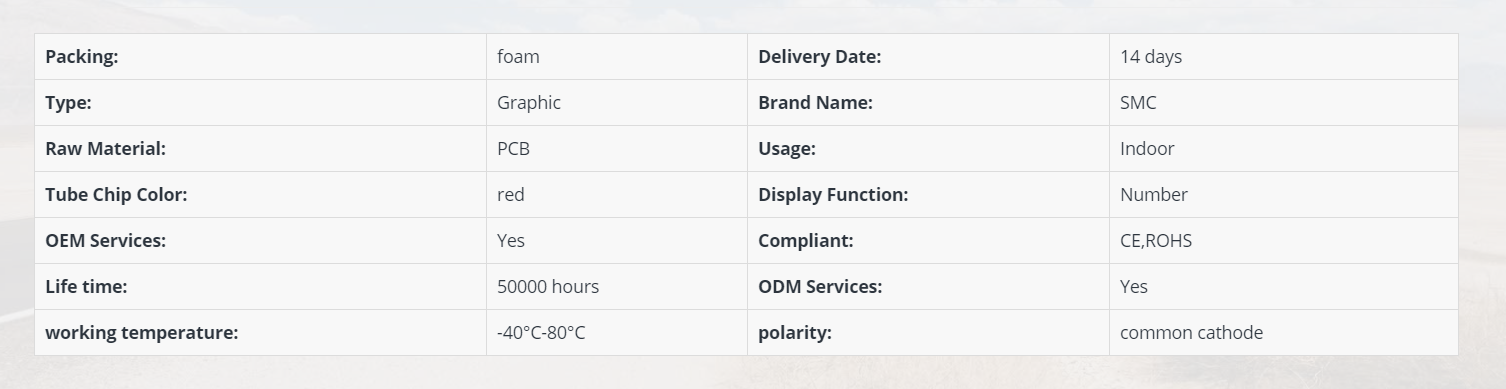Select the CE,ROHS compliant value
This screenshot has height=389, width=1506.
pos(1155,241)
